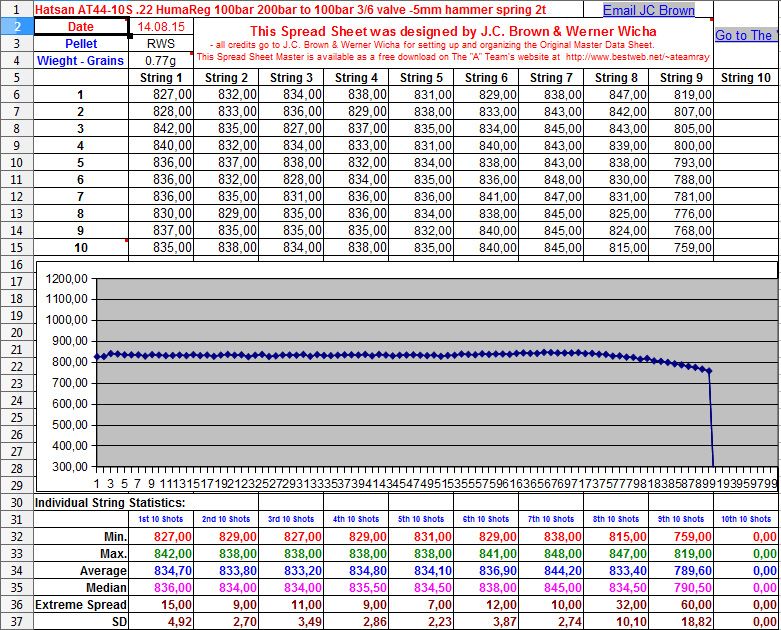Click the Max. row label
Viewport: 781px width, 630px height.
[81, 553]
